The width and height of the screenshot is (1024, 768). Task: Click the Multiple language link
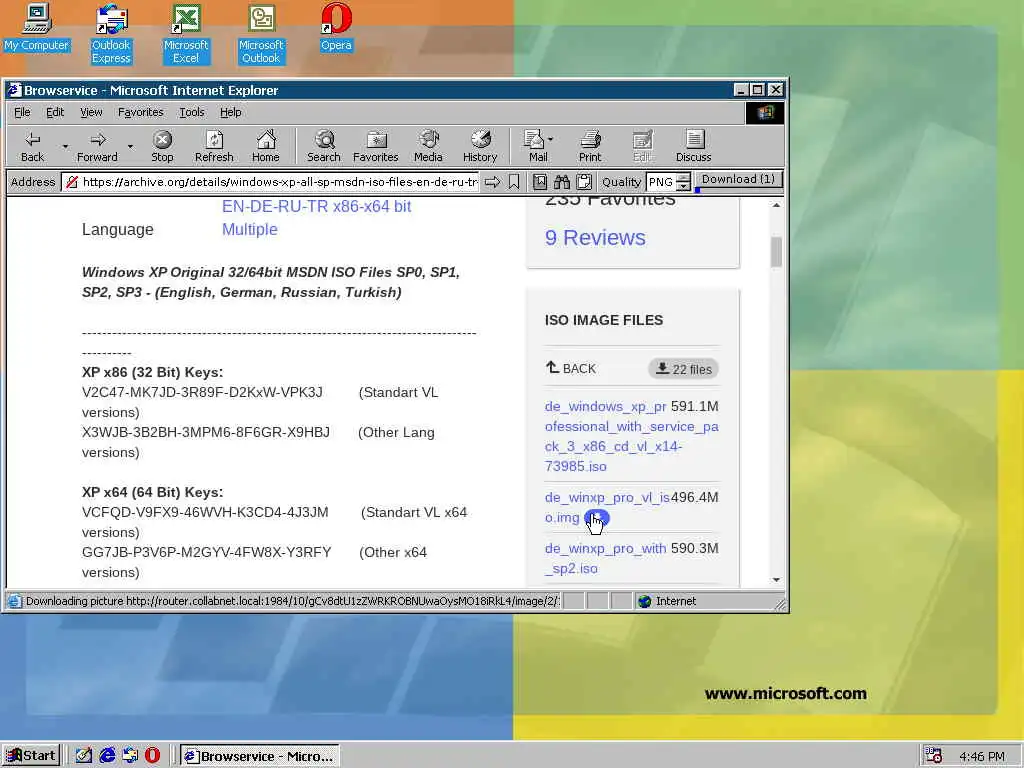pos(249,229)
